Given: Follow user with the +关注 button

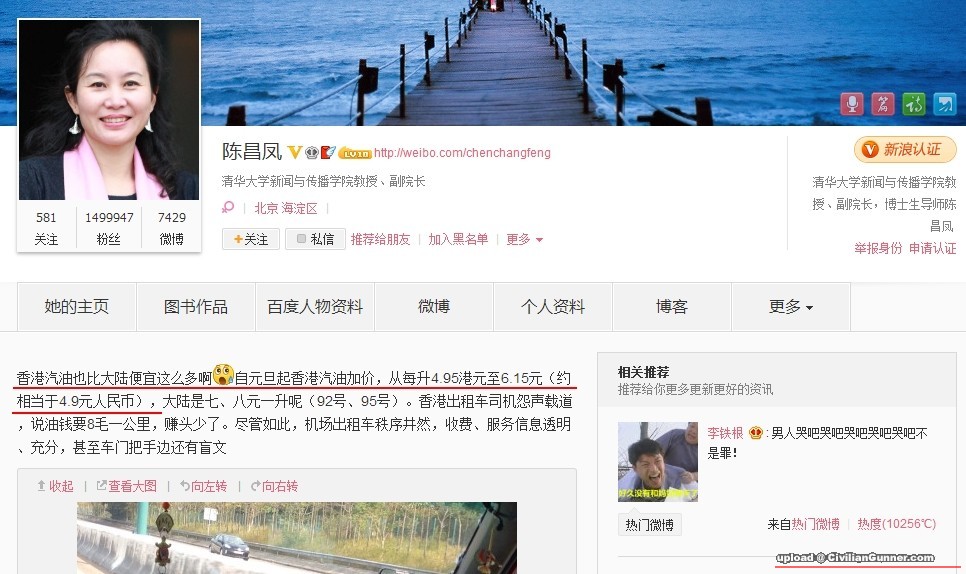Looking at the screenshot, I should coord(251,239).
